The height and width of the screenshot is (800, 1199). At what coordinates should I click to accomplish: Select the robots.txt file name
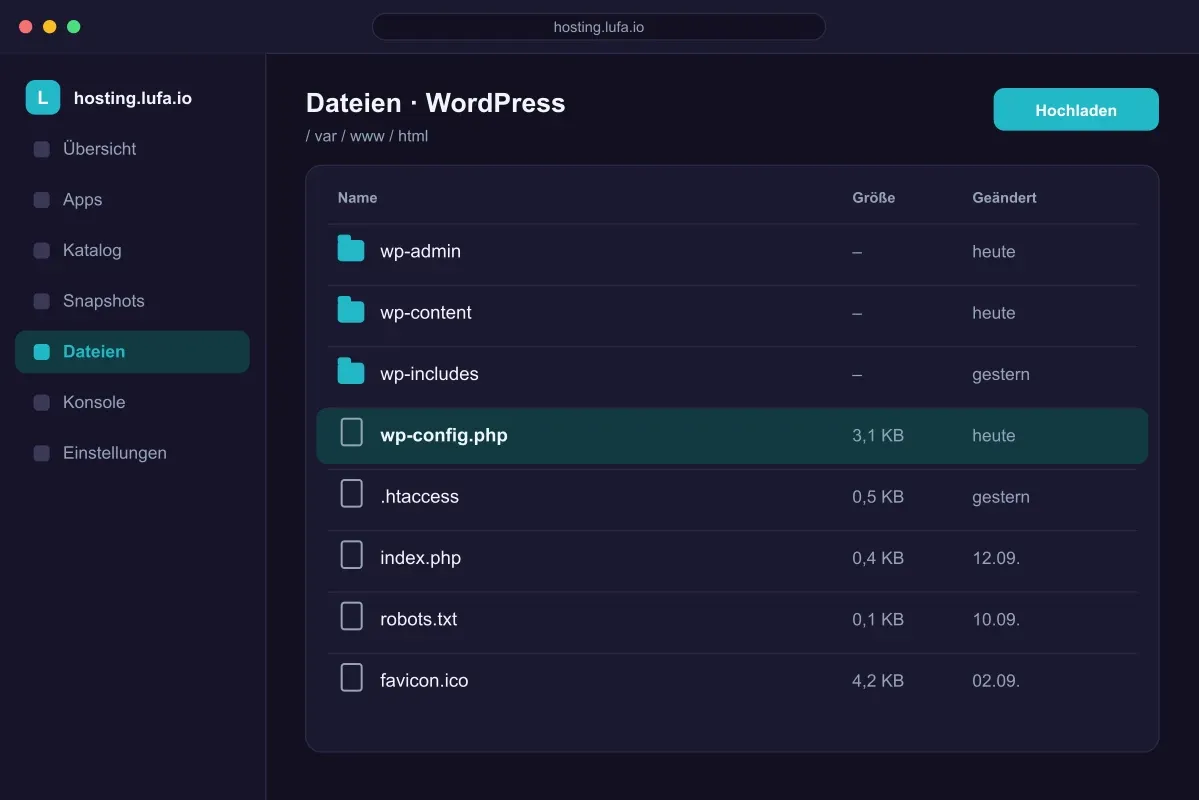point(418,619)
